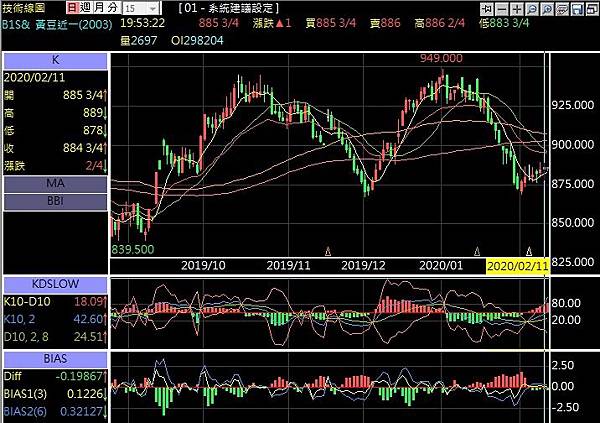600x423 pixels.
Task: Click the 01 - 系統建議設定 label
Action: (228, 8)
